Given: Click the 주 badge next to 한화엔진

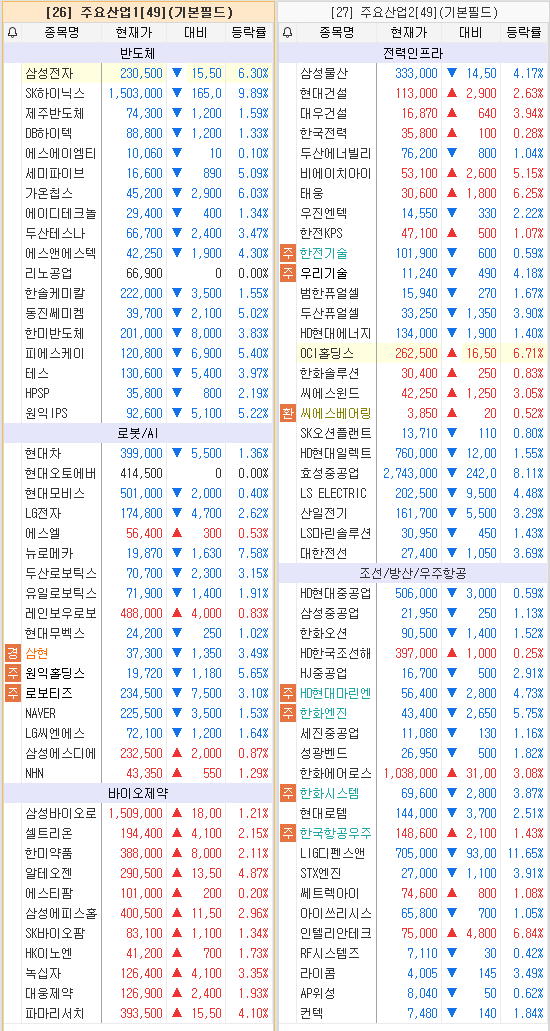Looking at the screenshot, I should [288, 713].
